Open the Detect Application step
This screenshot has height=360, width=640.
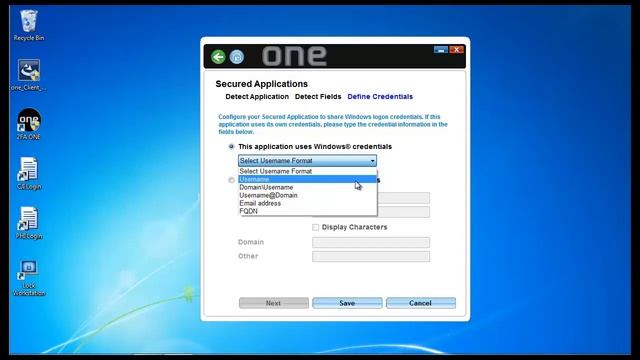tap(257, 97)
